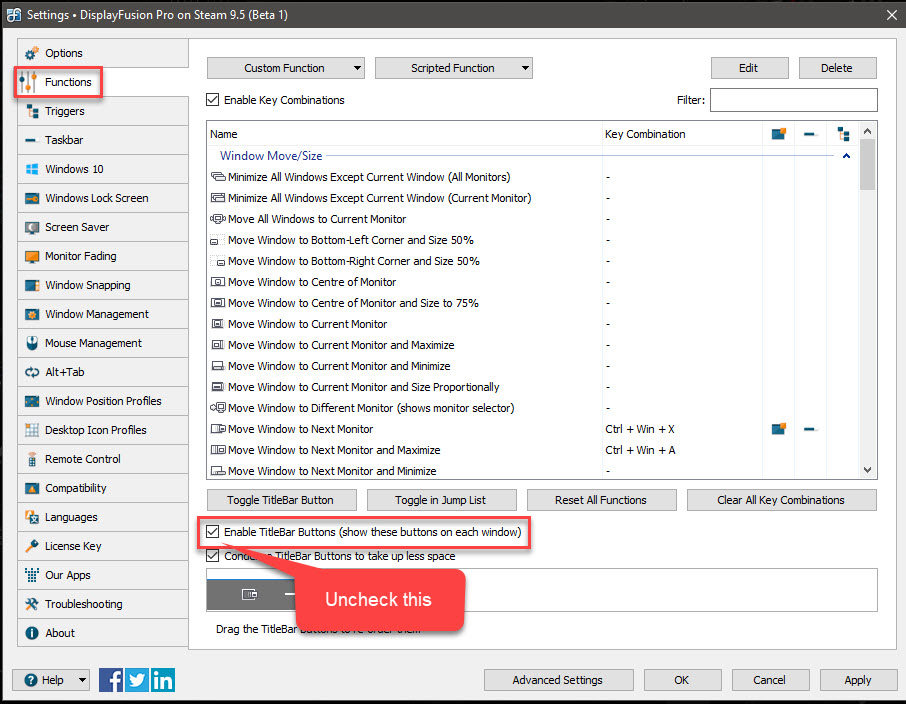Click the Reset All Functions button

601,500
